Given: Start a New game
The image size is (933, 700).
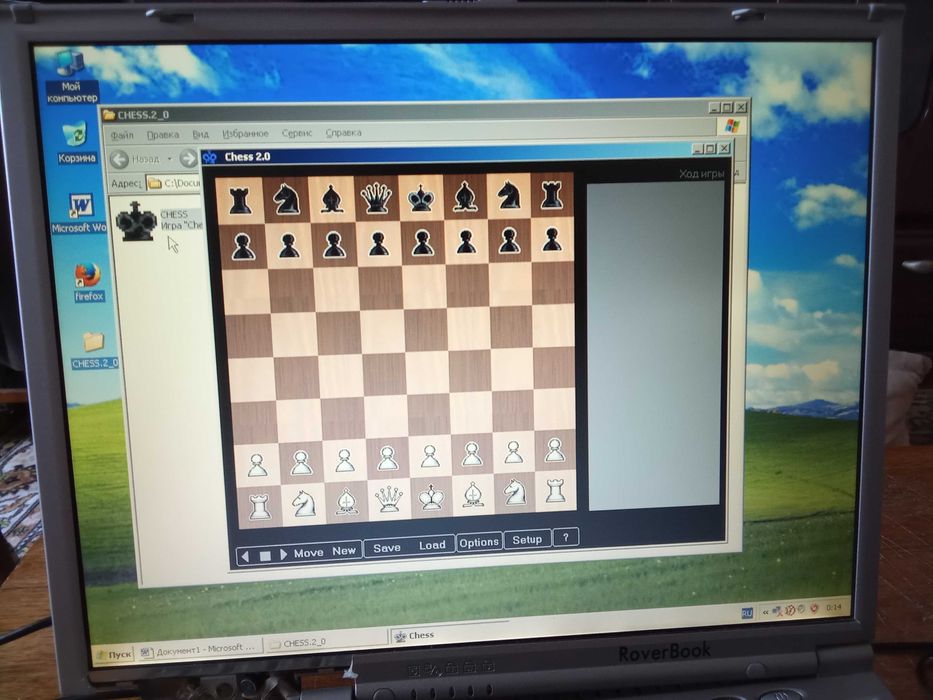Looking at the screenshot, I should (344, 551).
